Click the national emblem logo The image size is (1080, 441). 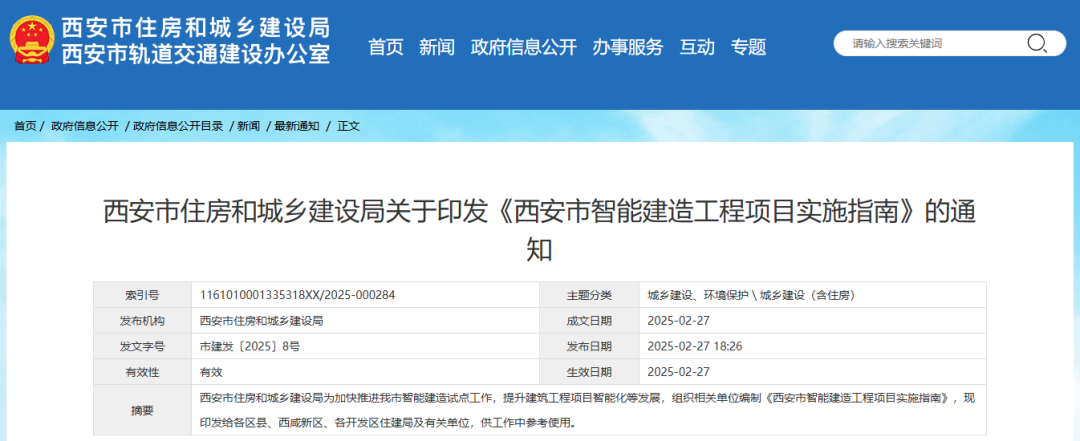[31, 41]
